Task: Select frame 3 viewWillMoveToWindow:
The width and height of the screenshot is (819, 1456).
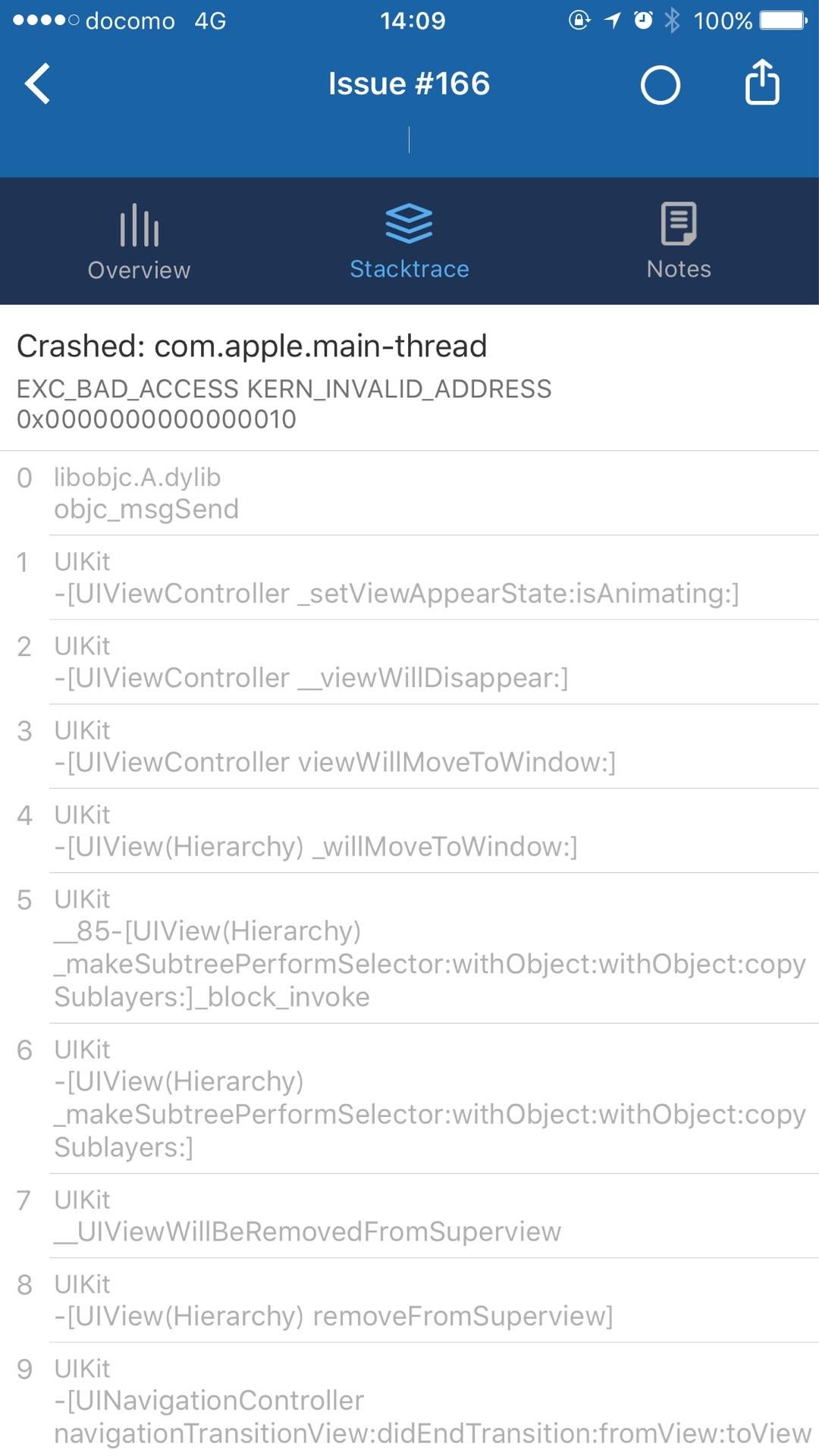Action: click(x=409, y=746)
